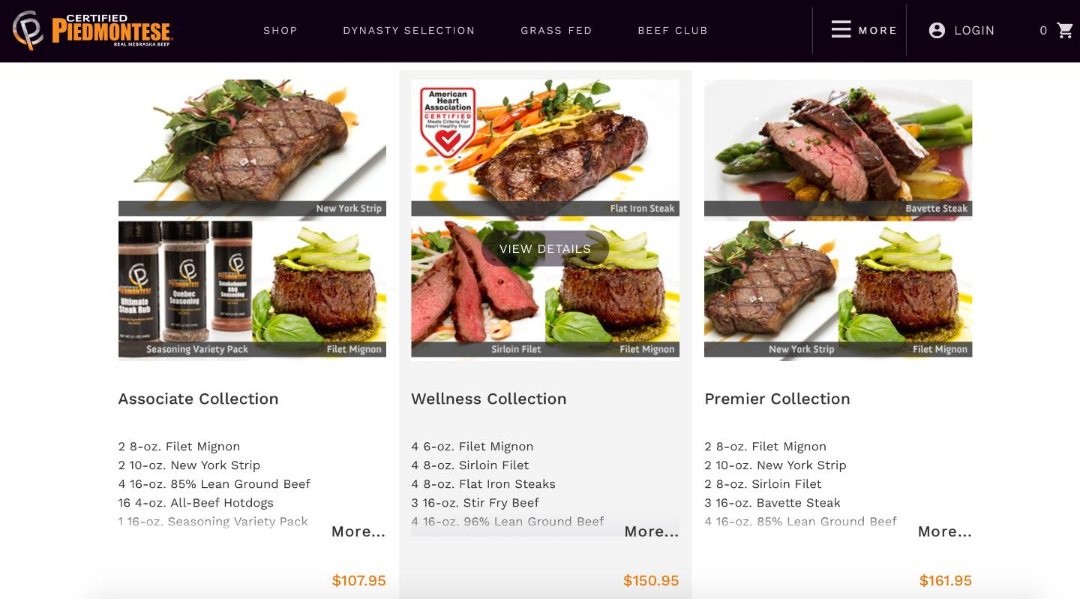Expand More under Associate Collection

coord(358,532)
